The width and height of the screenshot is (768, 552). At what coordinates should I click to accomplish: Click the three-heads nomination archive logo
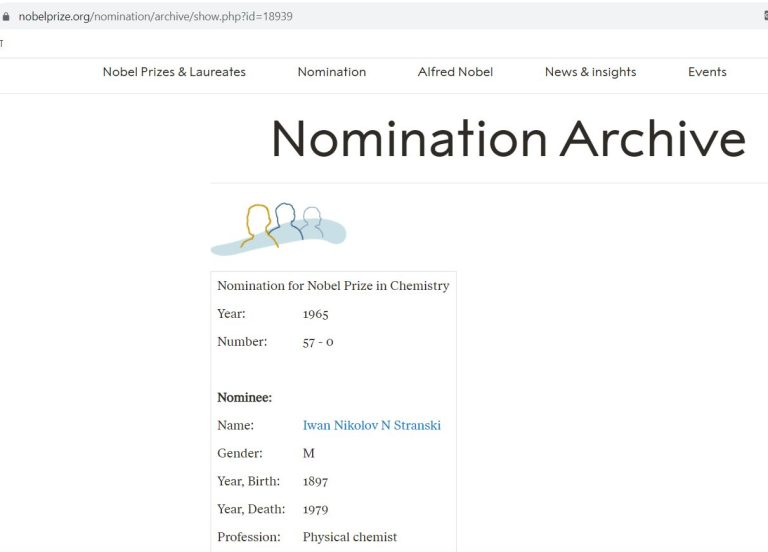(x=278, y=228)
